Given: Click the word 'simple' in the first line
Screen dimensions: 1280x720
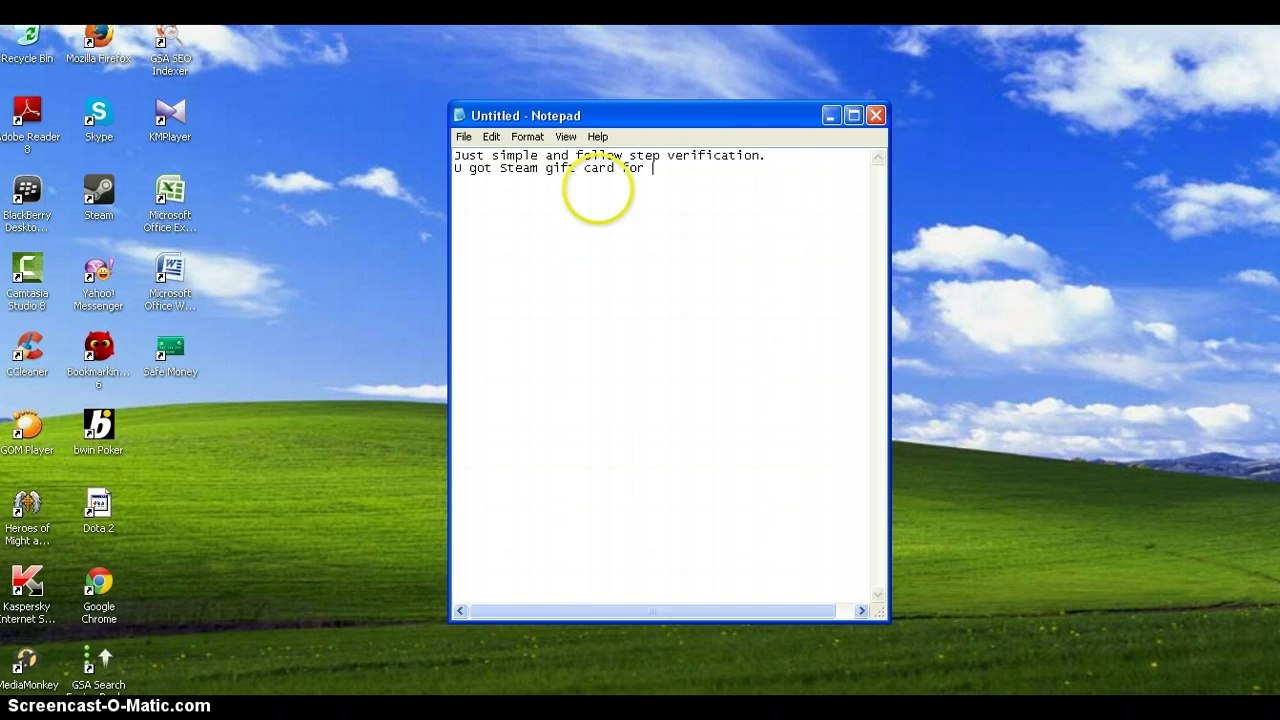Looking at the screenshot, I should [x=515, y=156].
